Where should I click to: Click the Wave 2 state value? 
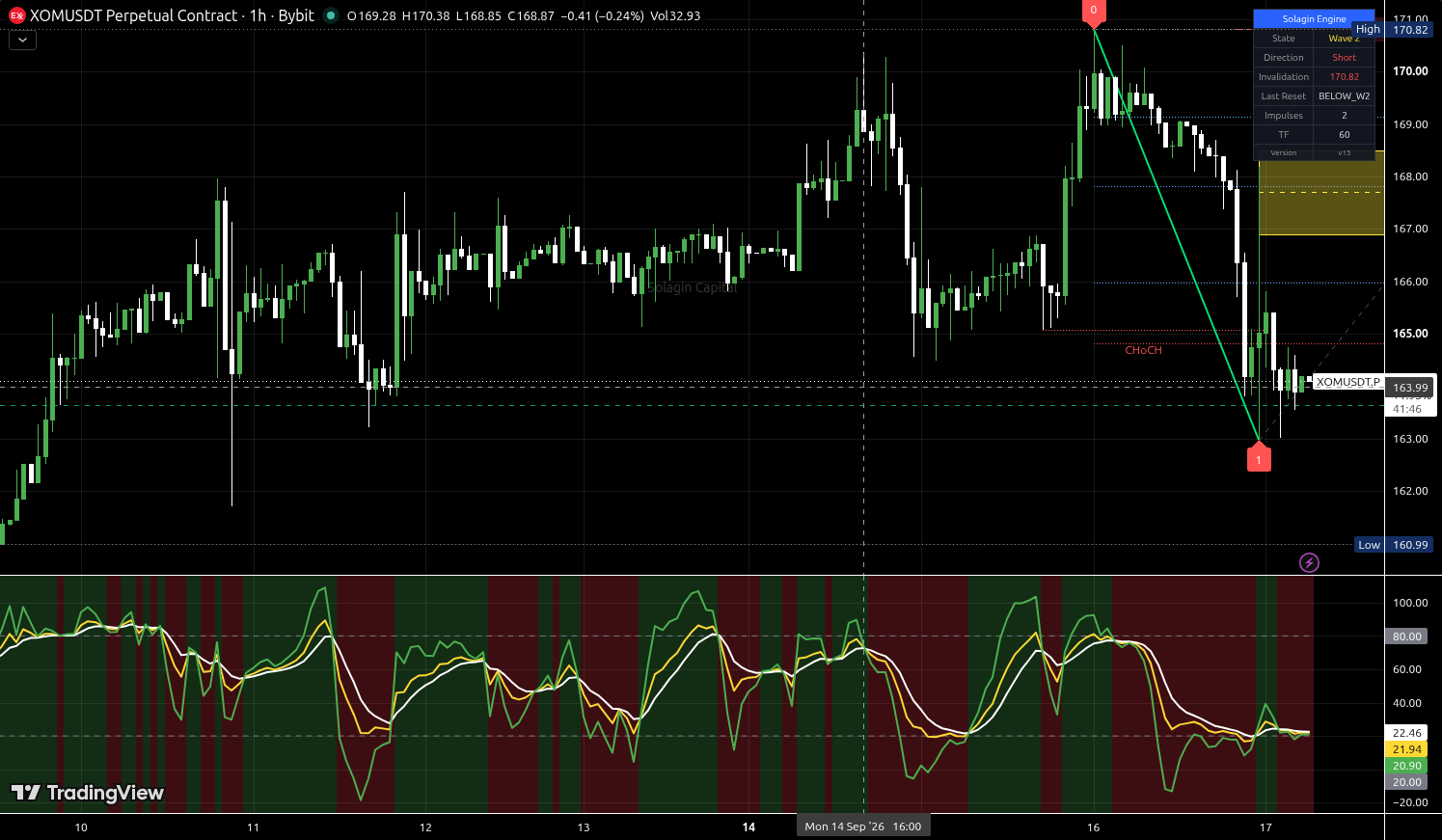point(1344,39)
